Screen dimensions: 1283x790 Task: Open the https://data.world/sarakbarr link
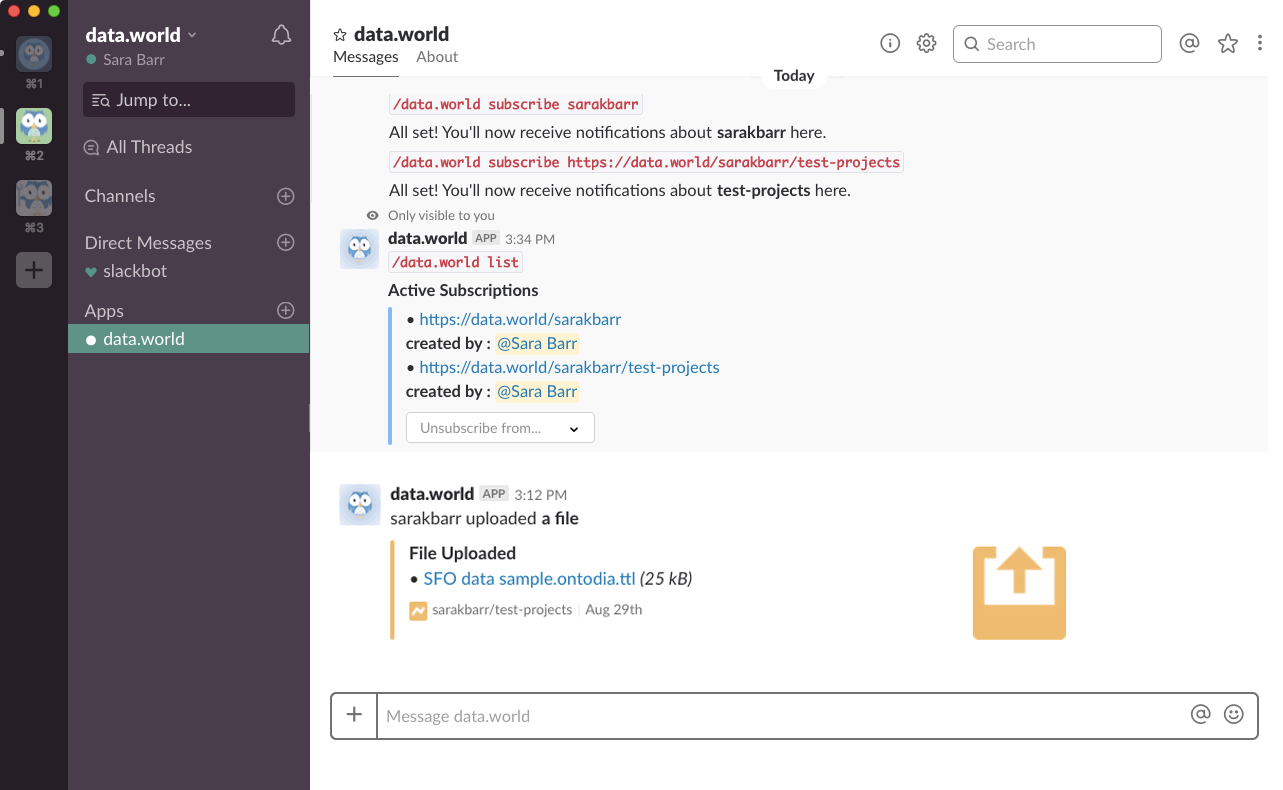tap(520, 320)
